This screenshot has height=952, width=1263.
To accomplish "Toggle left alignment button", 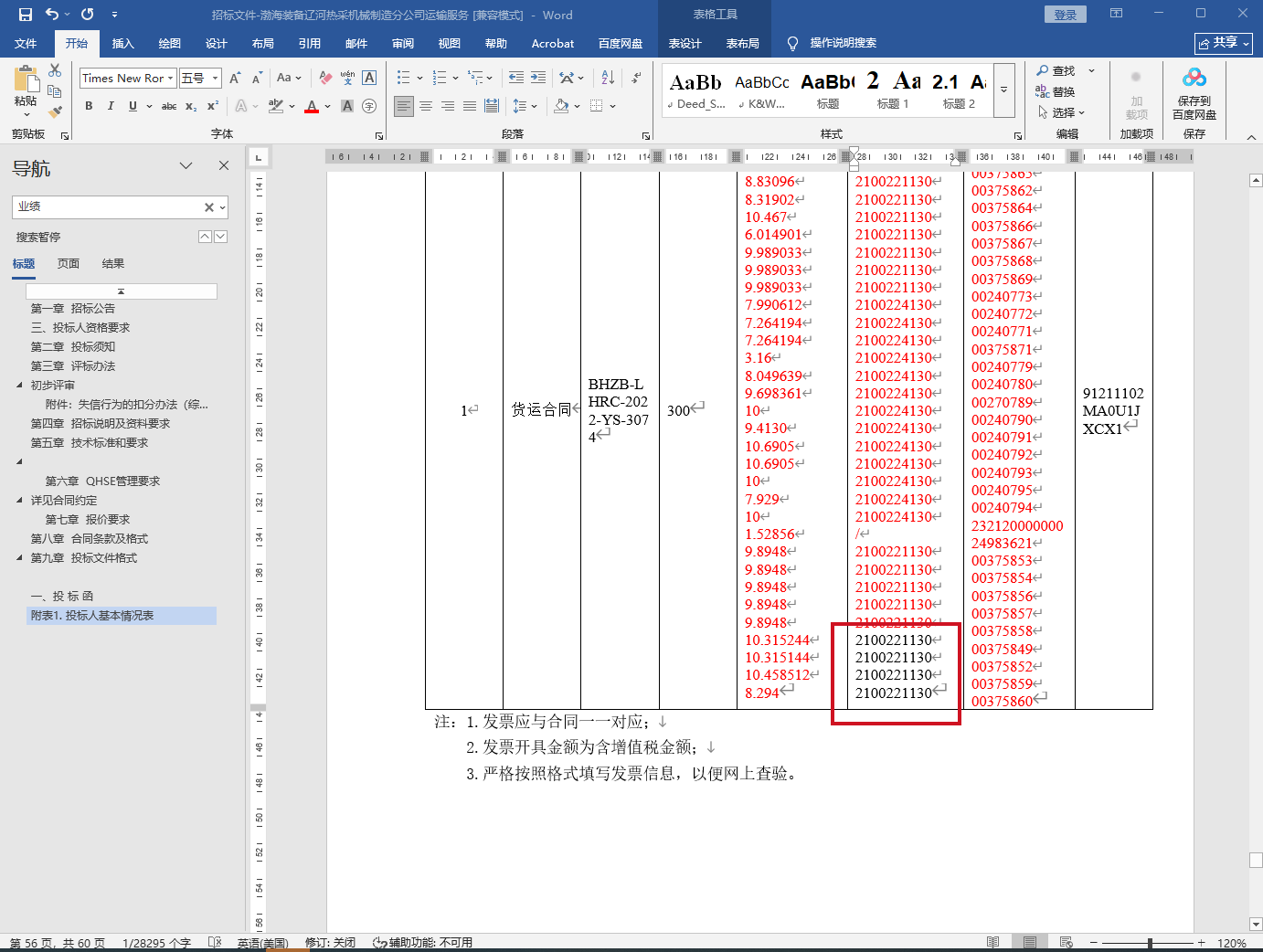I will (x=404, y=106).
